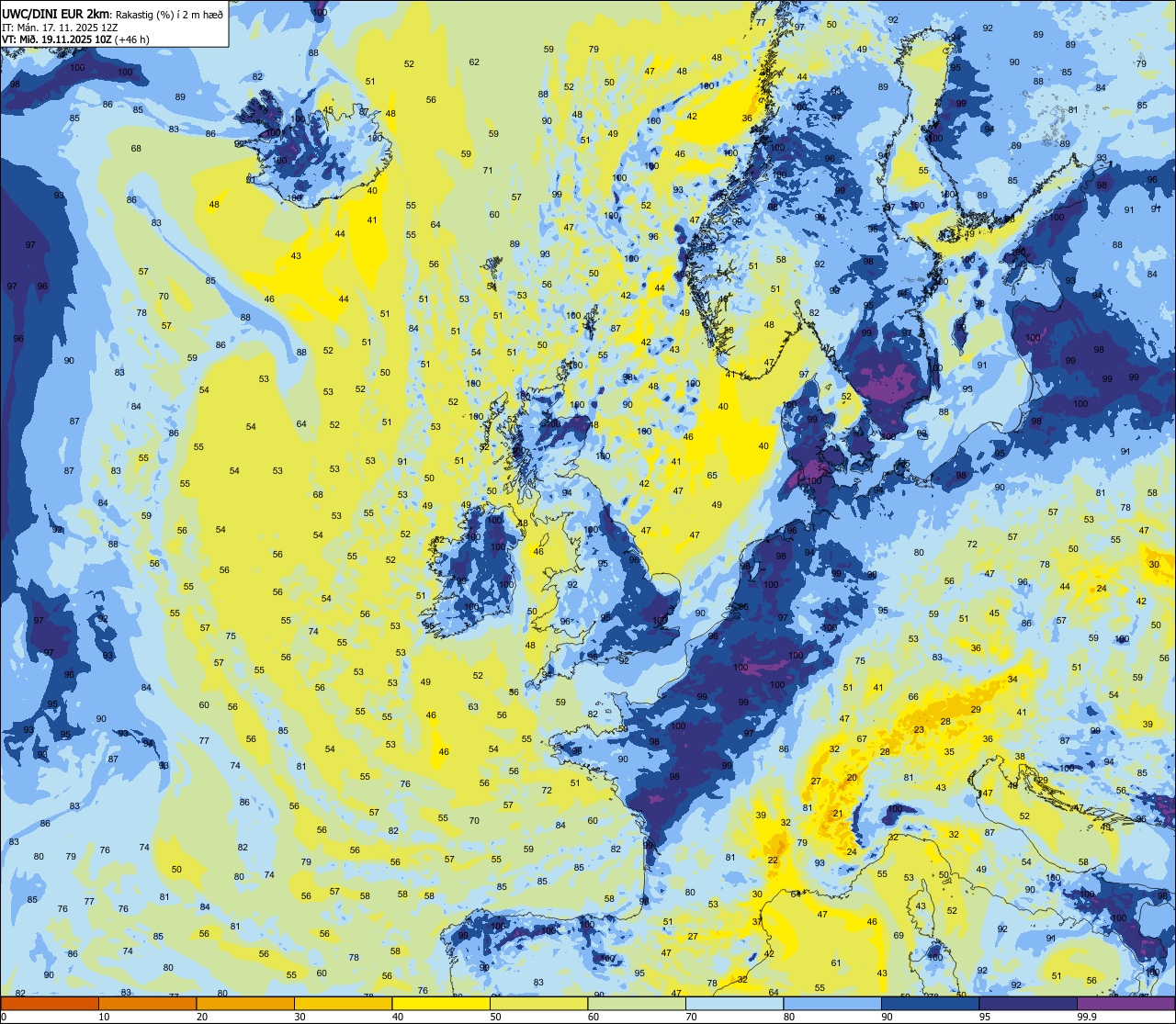Screen dimensions: 1176x1024
Task: Click the 'VT: Mið. 19.11.2025 10Z (+46 h)' line
Action: point(75,39)
